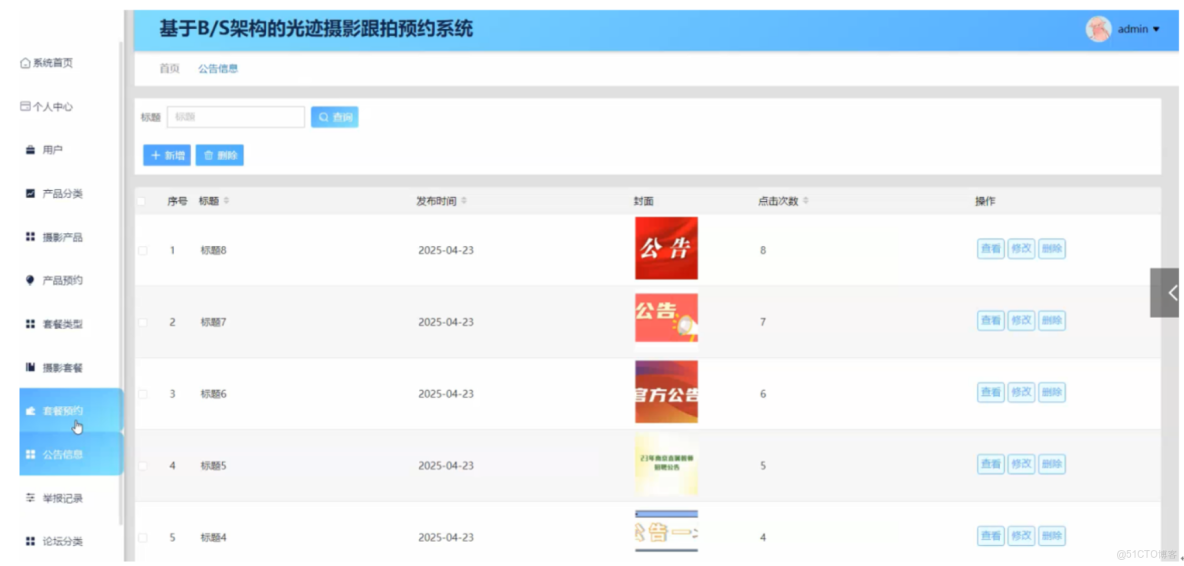Click 查看 for row 标题8
Screen dimensions: 1184x566
point(991,249)
